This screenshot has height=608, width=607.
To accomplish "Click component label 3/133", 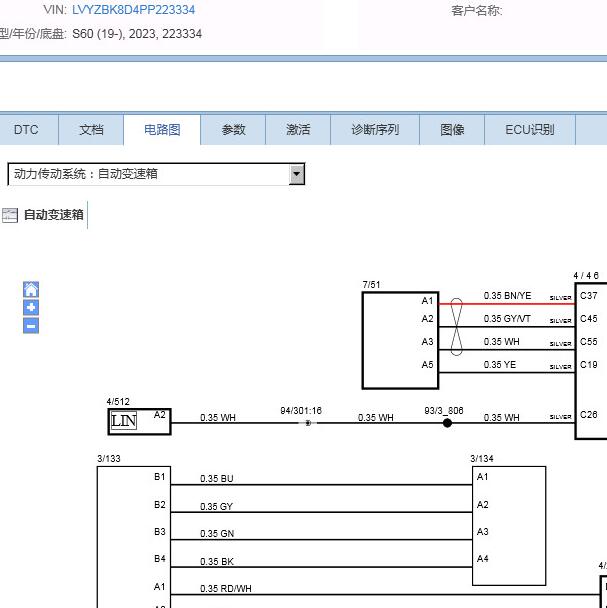I will 109,459.
